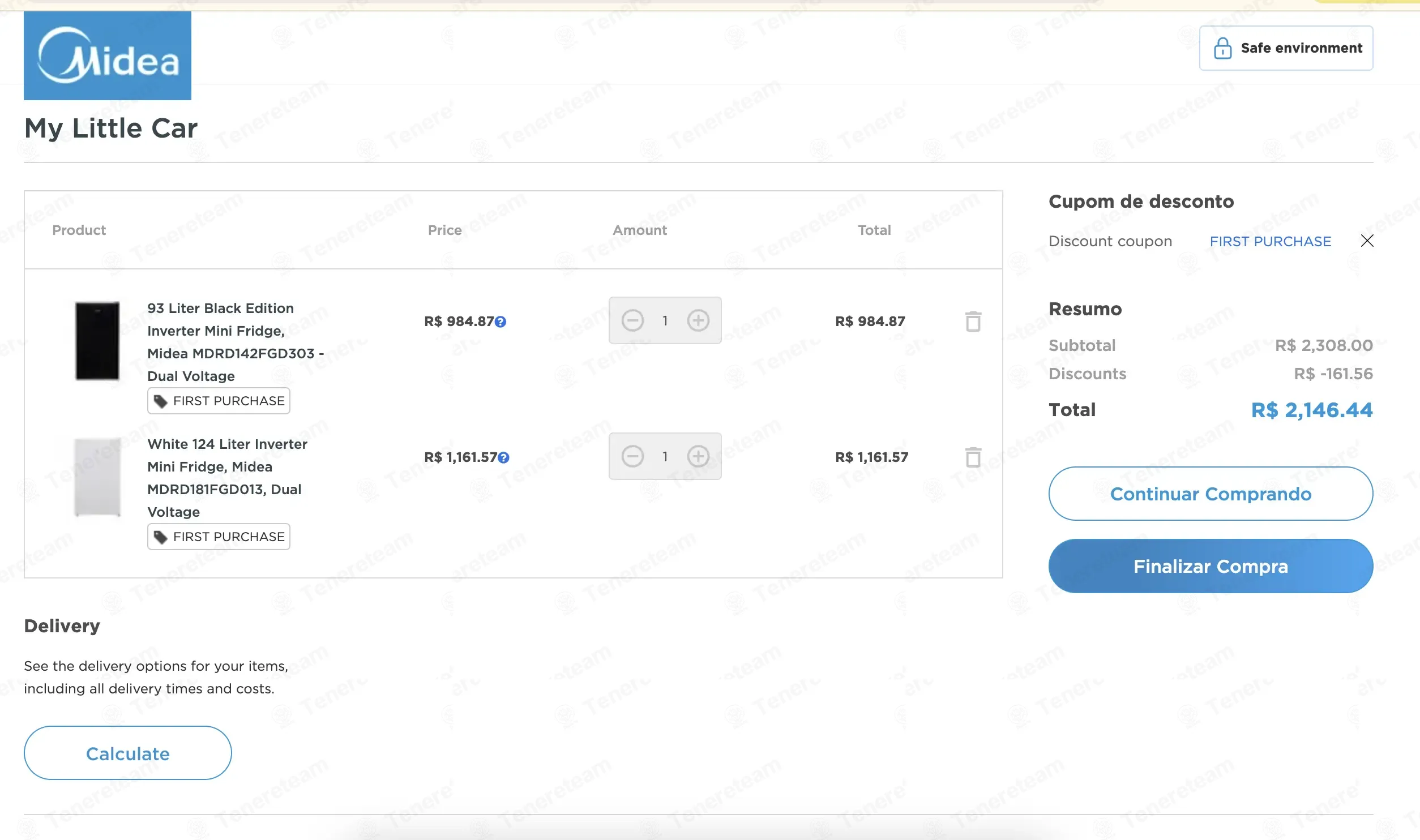Image resolution: width=1420 pixels, height=840 pixels.
Task: Open the black mini fridge thumbnail
Action: click(x=97, y=341)
